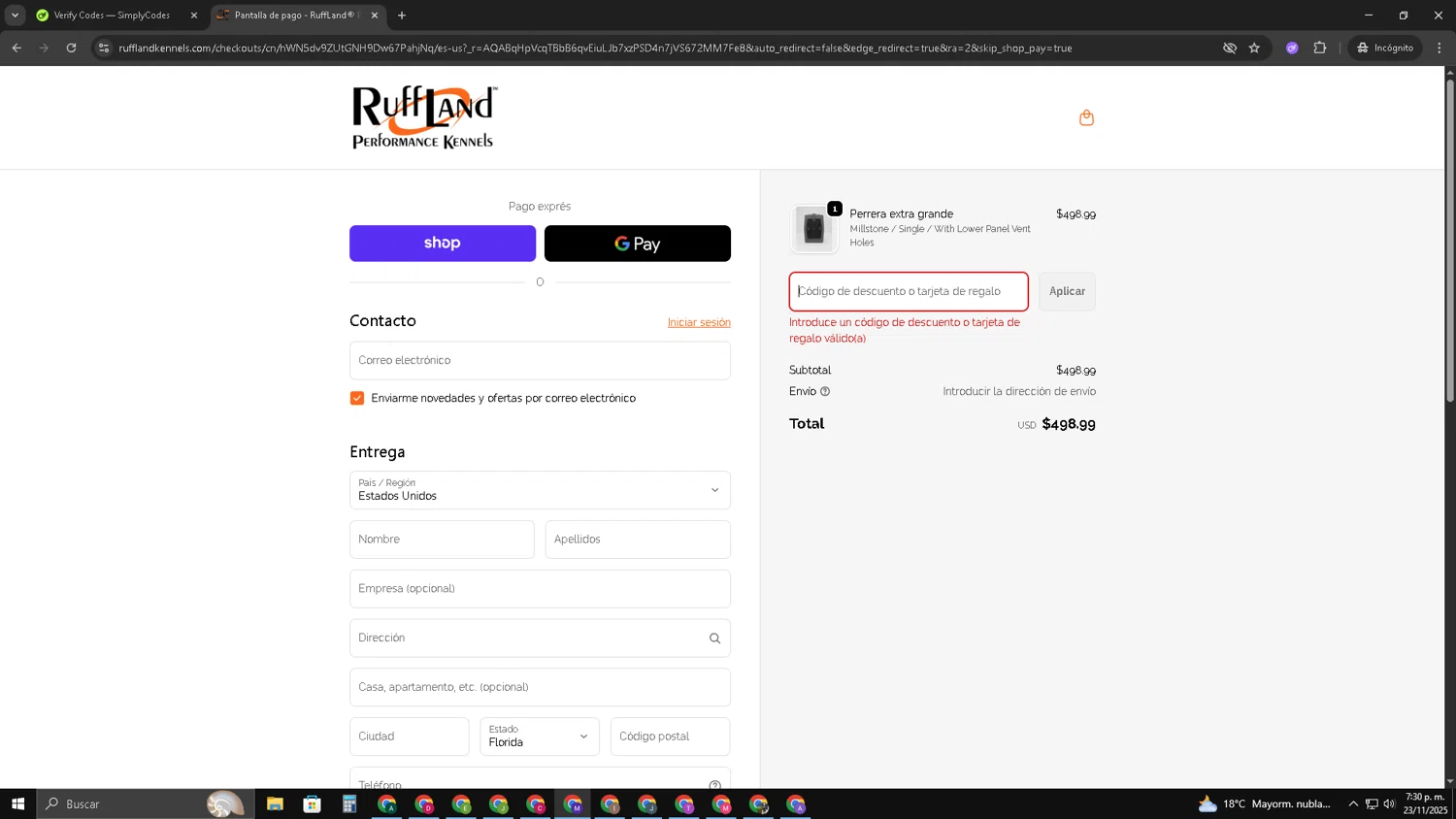
Task: Click the Casa, apartamento field
Action: coord(540,687)
